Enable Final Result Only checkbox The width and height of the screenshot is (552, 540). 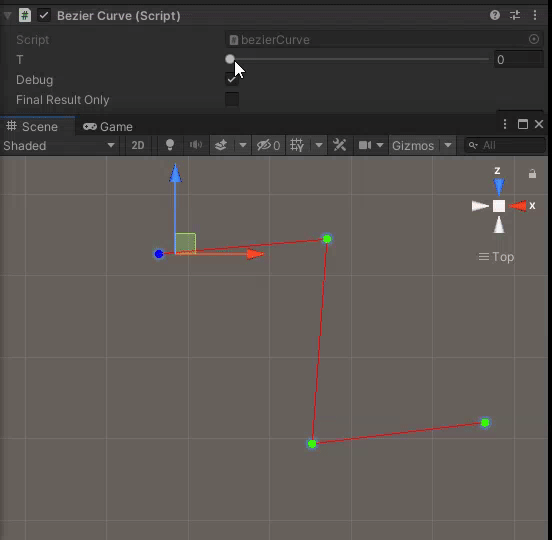[x=232, y=99]
